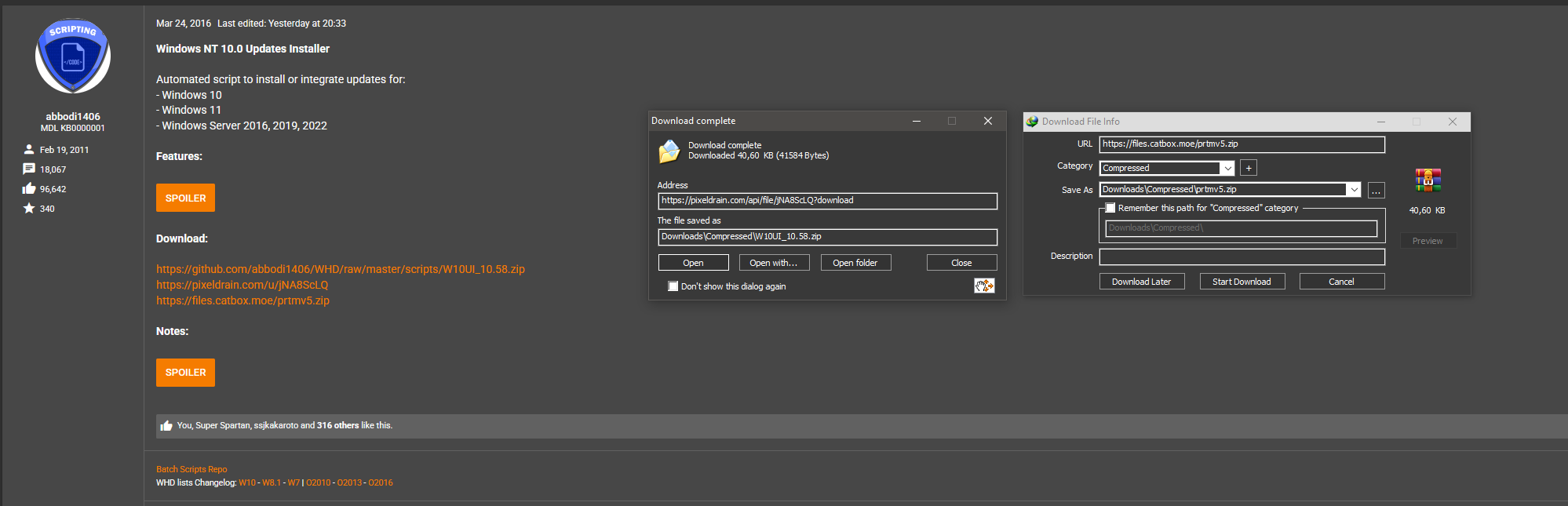Expand the Features SPOILER

pos(185,198)
